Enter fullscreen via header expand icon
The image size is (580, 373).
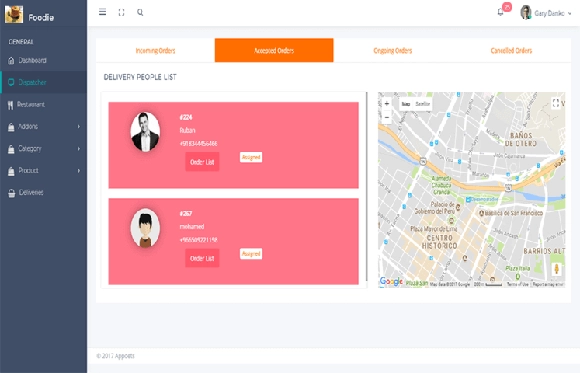[121, 13]
